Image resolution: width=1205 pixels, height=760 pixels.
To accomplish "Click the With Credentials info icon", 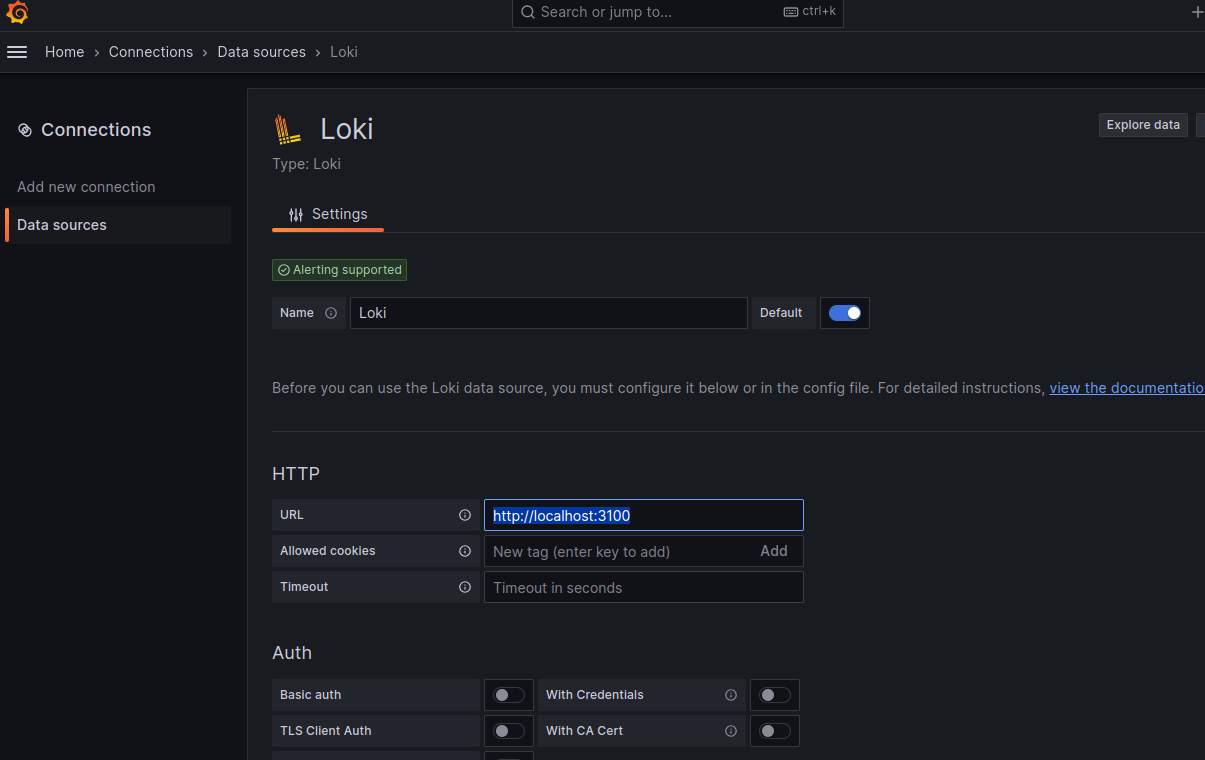I will [731, 695].
